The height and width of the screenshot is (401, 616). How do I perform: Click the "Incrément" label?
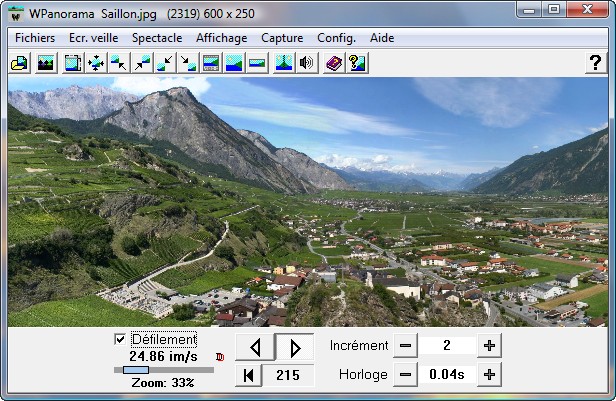tap(359, 346)
